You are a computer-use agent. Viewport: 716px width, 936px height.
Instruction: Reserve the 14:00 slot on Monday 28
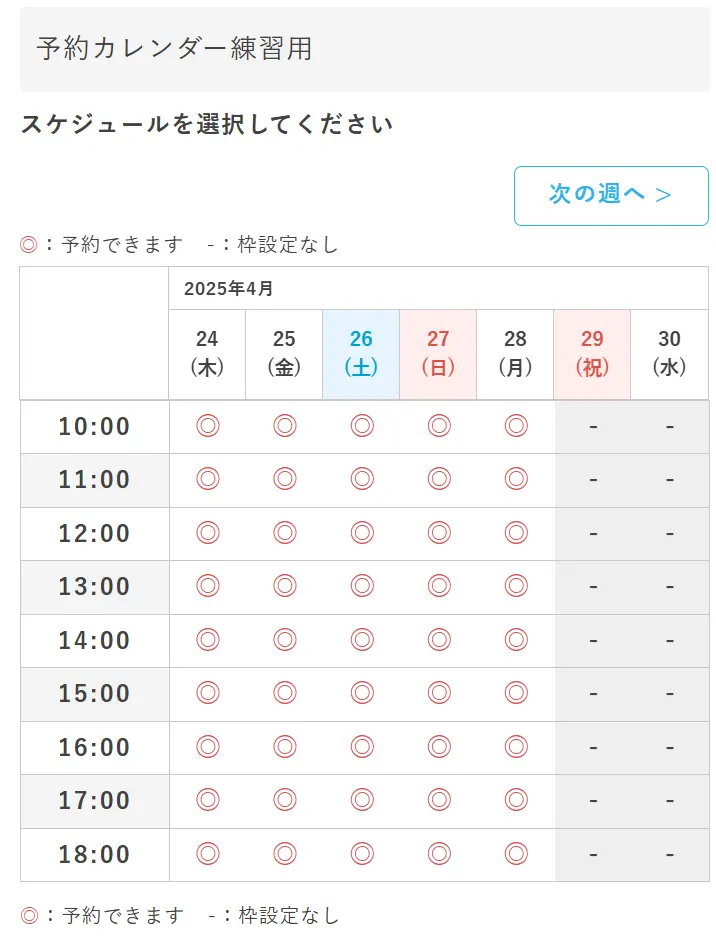coord(516,640)
